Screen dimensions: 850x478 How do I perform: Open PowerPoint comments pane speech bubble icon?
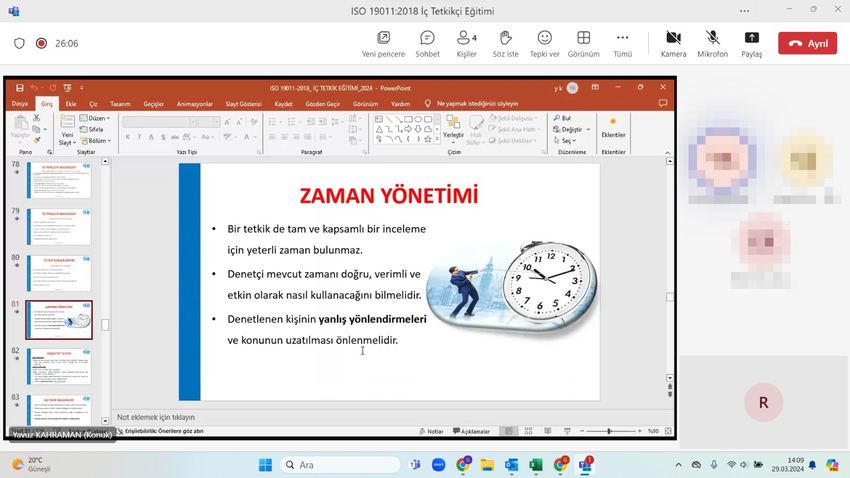click(662, 103)
